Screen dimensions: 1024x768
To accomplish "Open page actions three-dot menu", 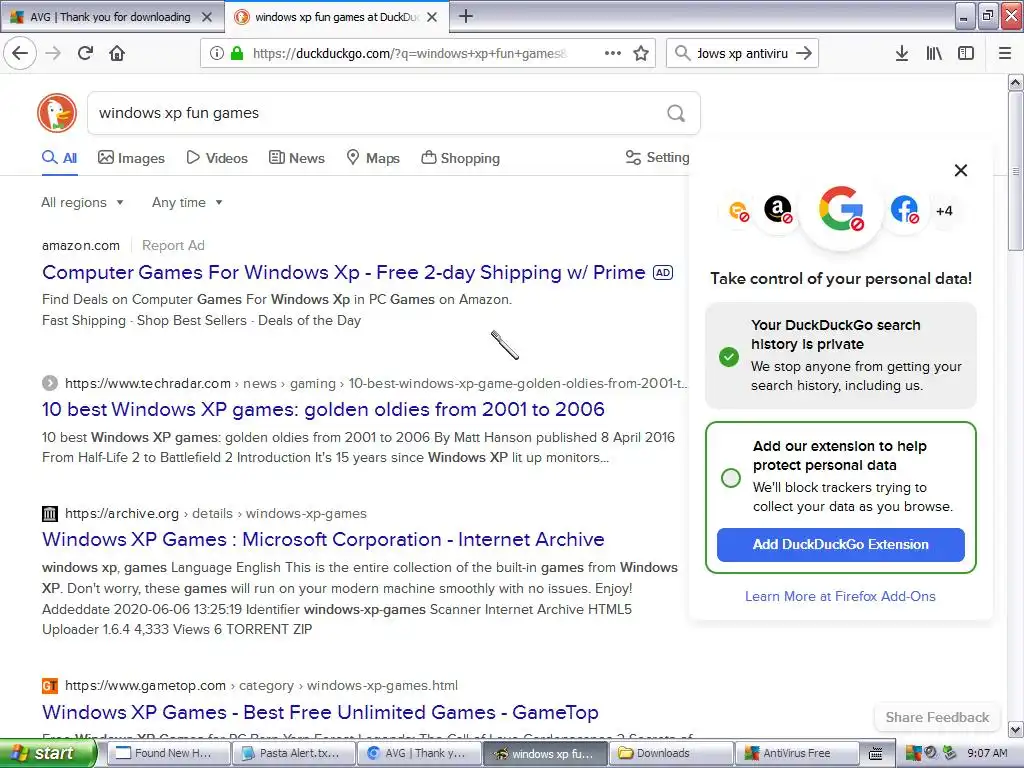I will [613, 53].
